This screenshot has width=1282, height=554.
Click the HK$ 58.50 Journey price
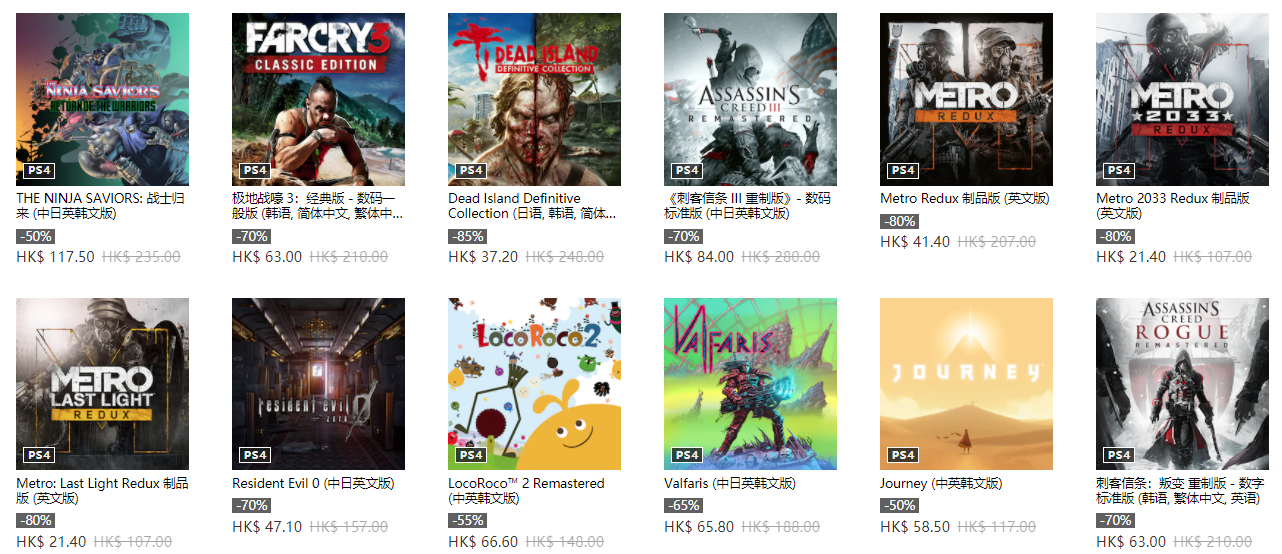pos(915,526)
